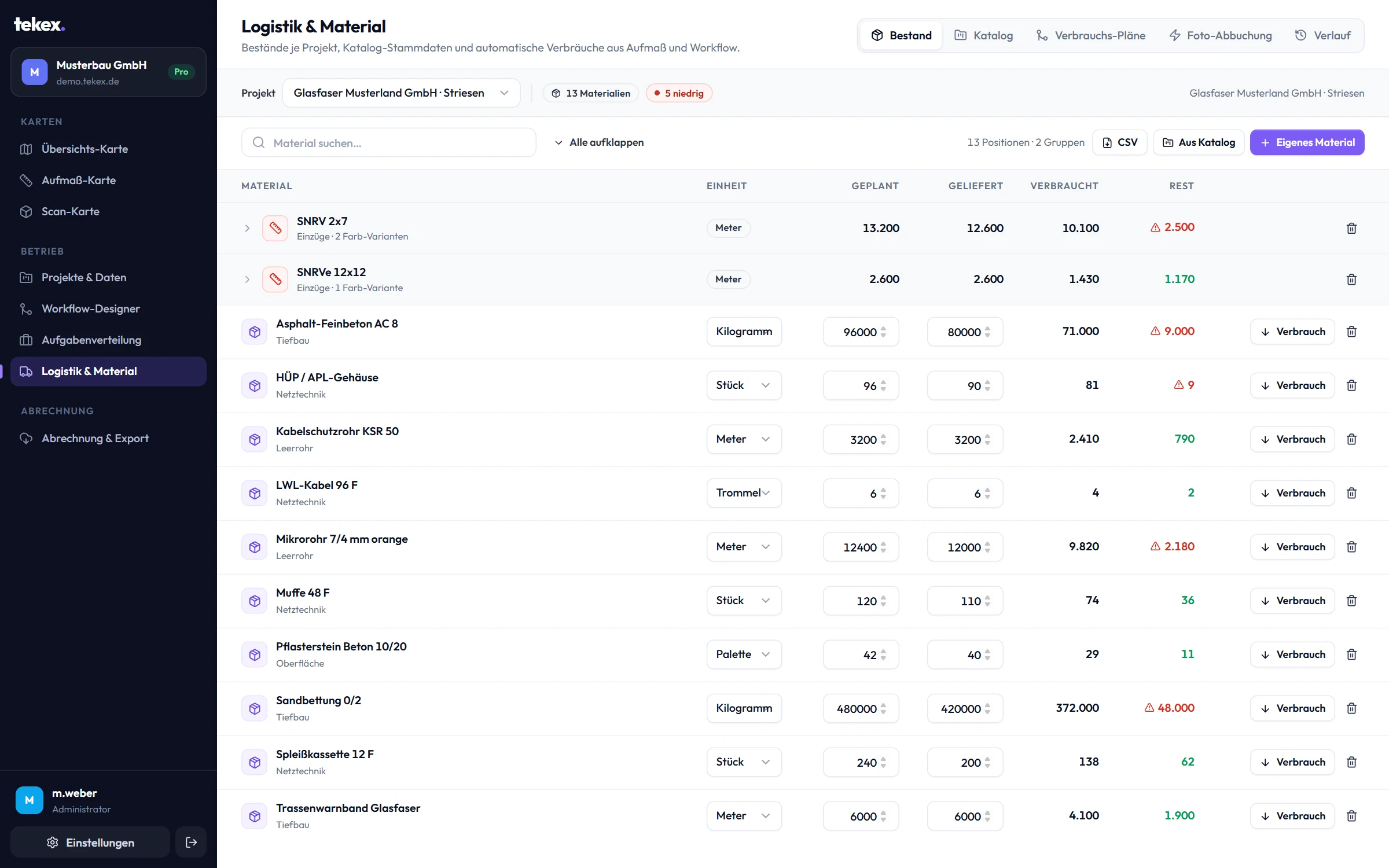The width and height of the screenshot is (1389, 868).
Task: Open Einstellungen at sidebar bottom
Action: click(90, 843)
